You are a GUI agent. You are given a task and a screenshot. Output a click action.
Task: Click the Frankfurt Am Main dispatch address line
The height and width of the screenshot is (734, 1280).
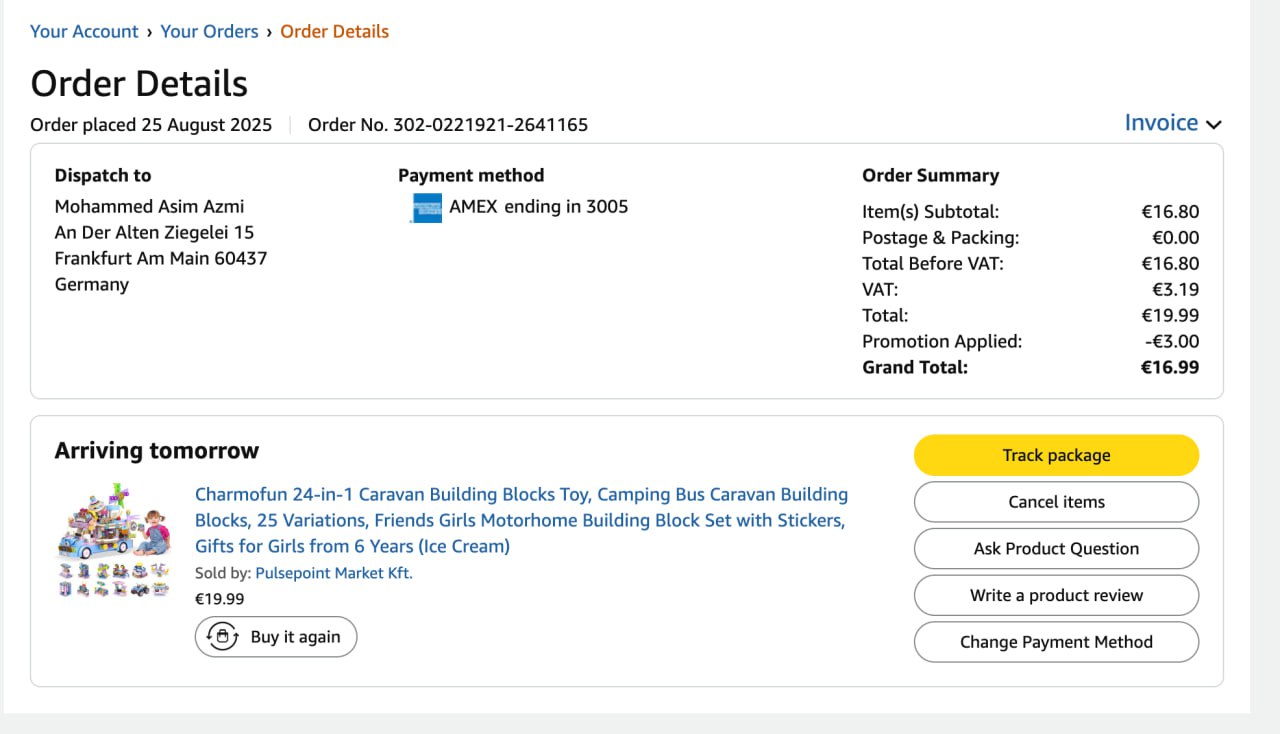coord(161,258)
